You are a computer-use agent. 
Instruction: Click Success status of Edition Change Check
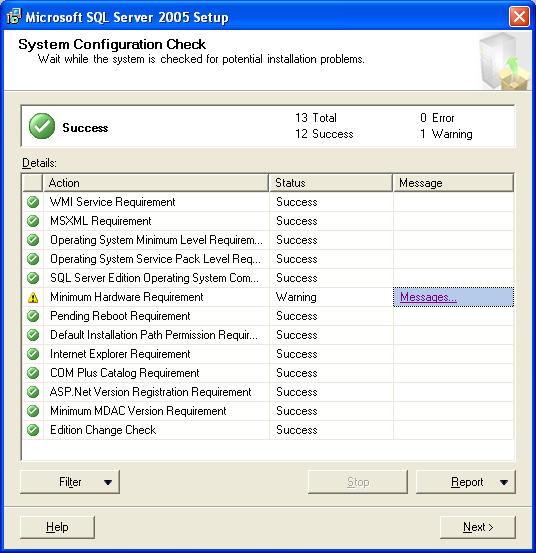(297, 430)
